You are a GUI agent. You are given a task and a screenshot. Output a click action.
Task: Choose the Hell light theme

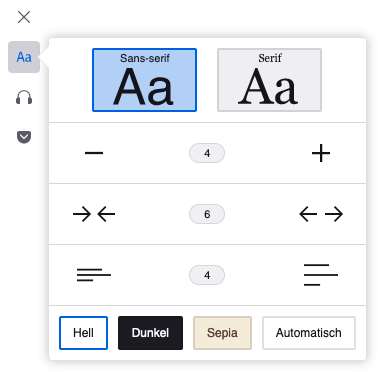coord(83,333)
